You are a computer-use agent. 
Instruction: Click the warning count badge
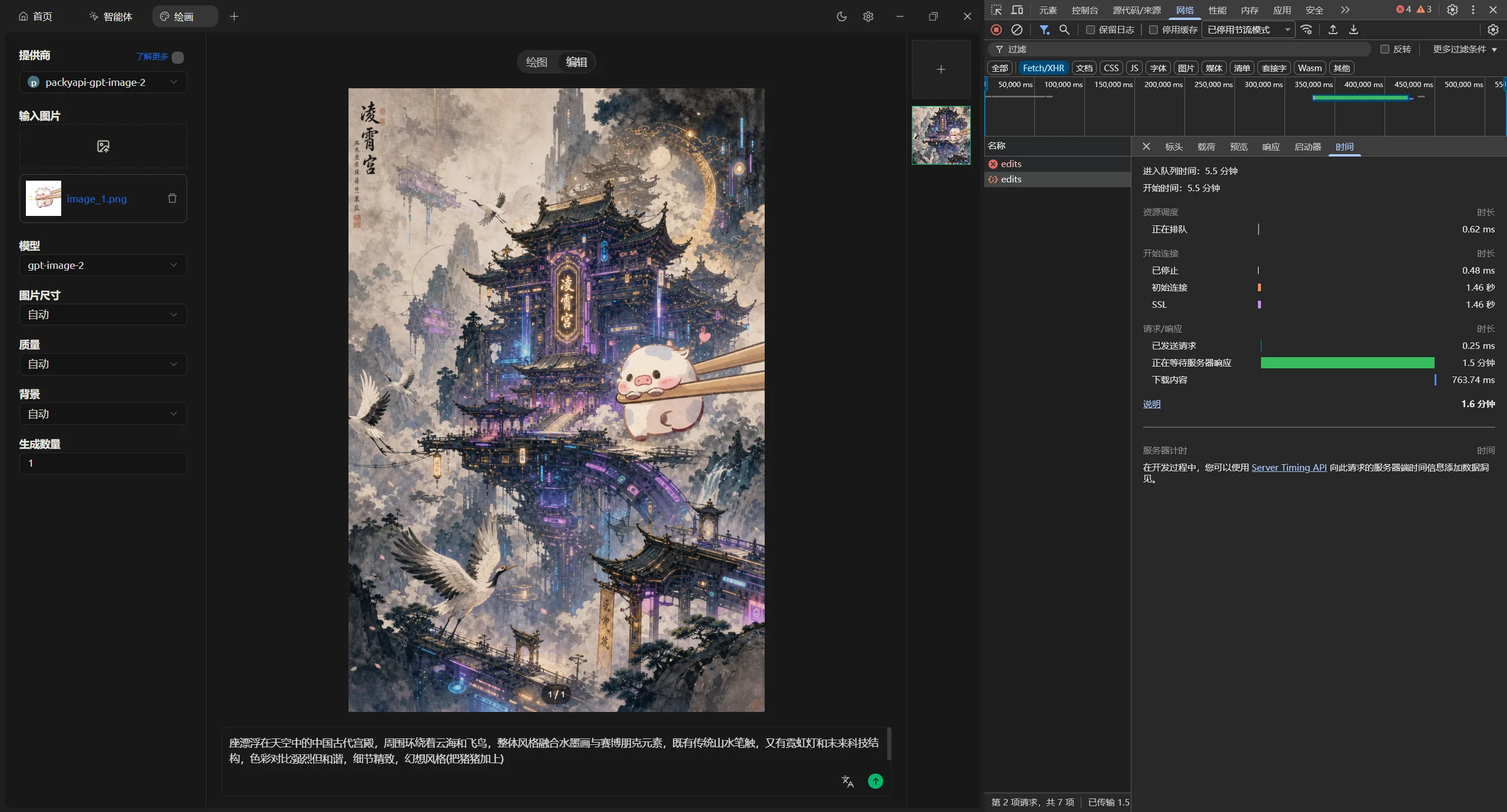click(1424, 9)
